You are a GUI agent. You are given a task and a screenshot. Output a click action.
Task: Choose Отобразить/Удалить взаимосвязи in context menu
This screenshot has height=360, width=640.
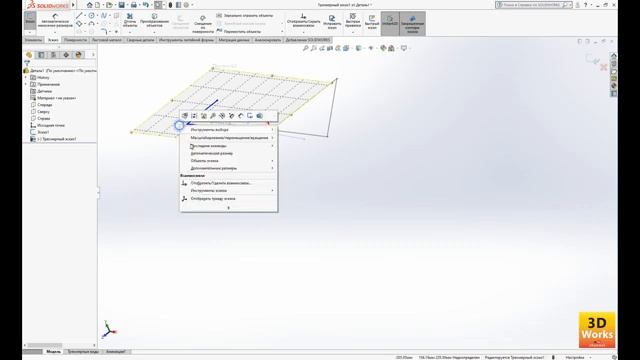[229, 183]
